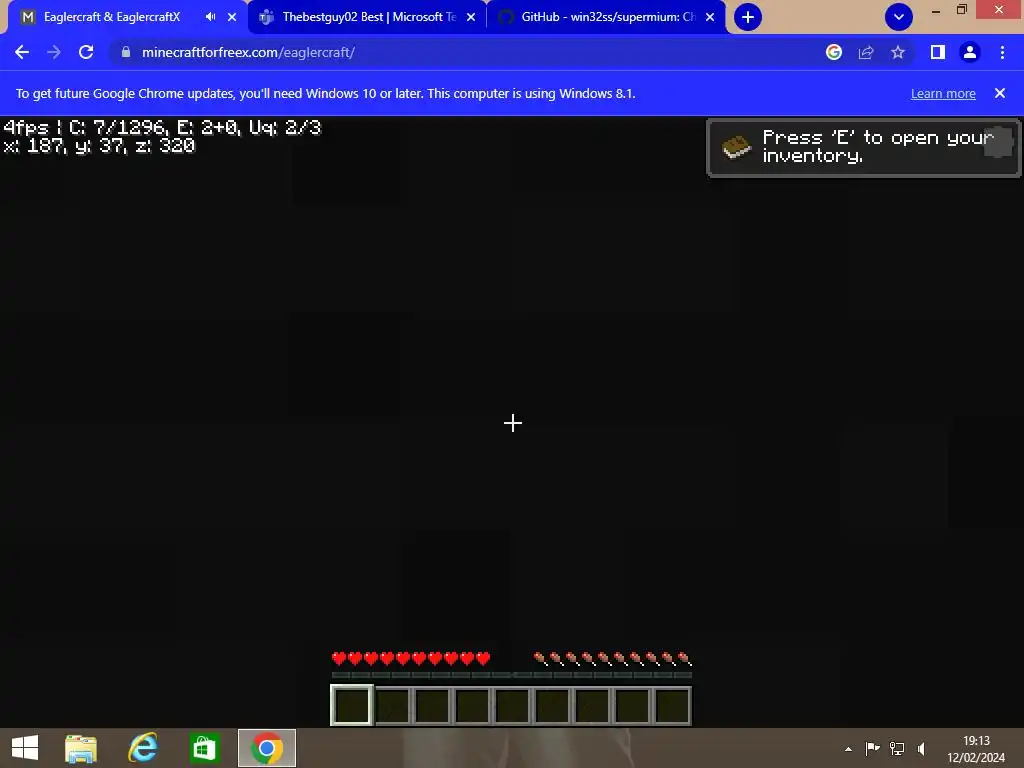
Task: Share this page using the share icon
Action: [x=866, y=52]
